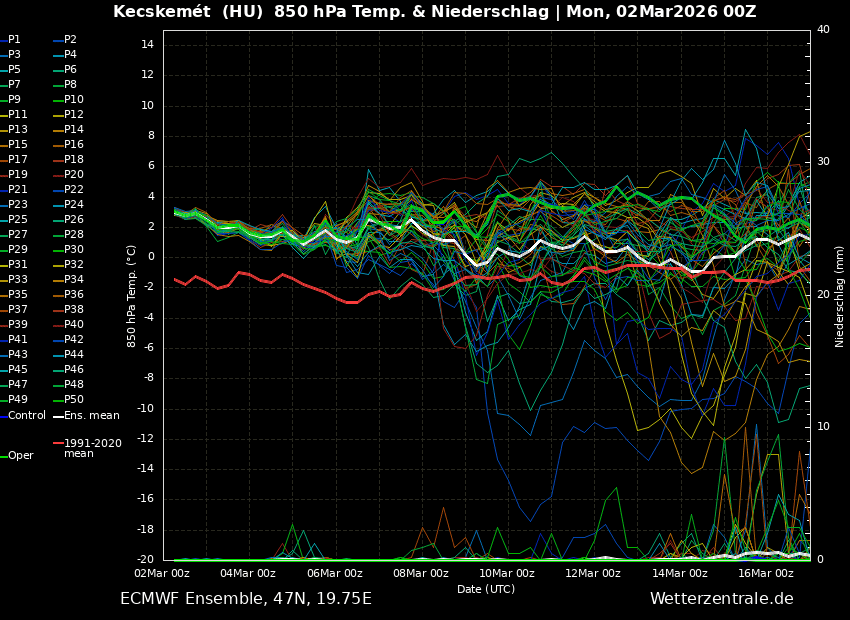Click the Wetterzentrale.de text in footer

(721, 598)
